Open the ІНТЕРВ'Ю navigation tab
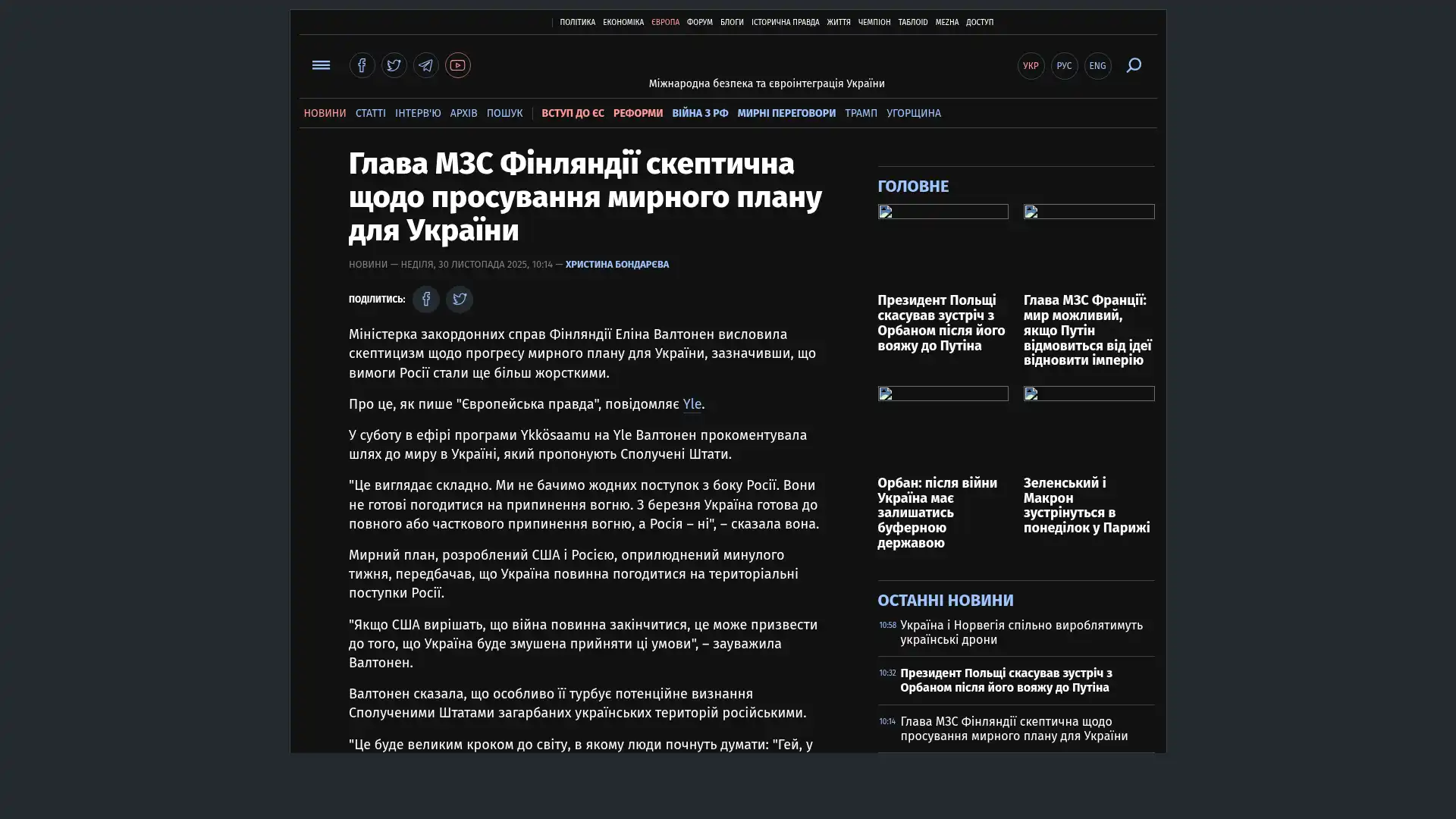Viewport: 1456px width, 819px height. coord(417,113)
